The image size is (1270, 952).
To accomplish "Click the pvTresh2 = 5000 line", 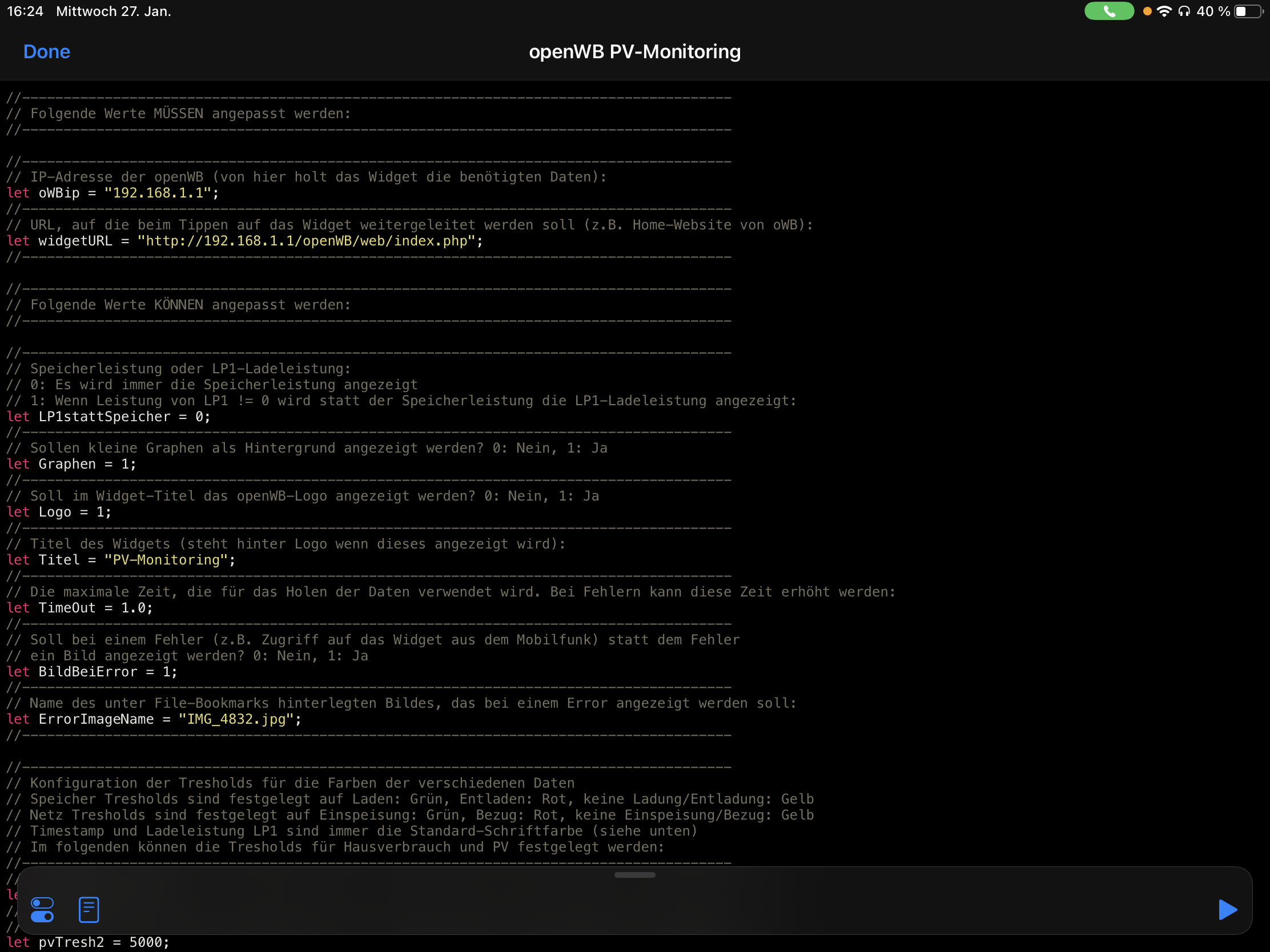I will pyautogui.click(x=89, y=942).
